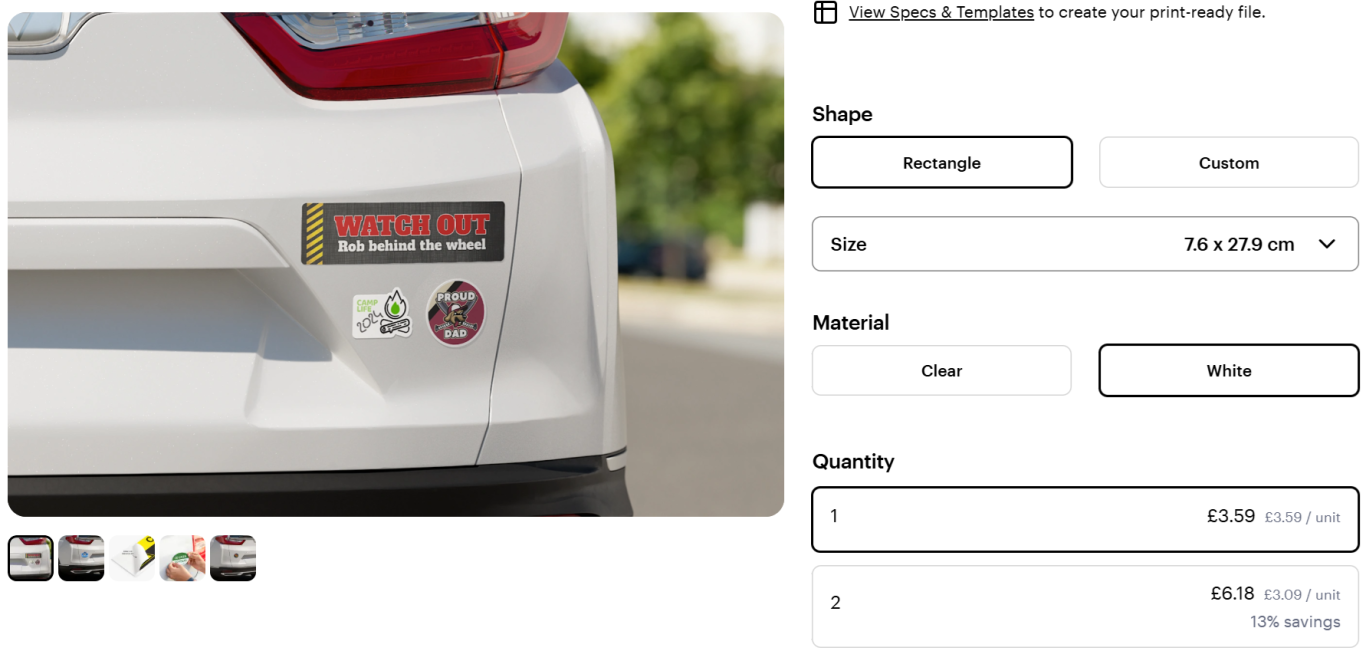The image size is (1366, 651).
Task: Choose quantity 2 at £6.18
Action: pyautogui.click(x=1085, y=606)
